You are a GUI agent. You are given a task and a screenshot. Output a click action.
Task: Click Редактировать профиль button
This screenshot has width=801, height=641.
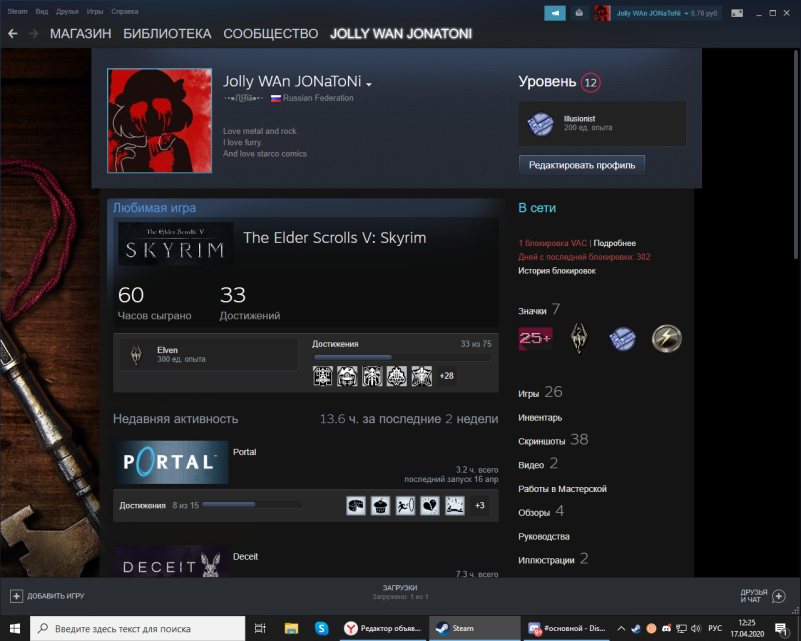(x=582, y=165)
